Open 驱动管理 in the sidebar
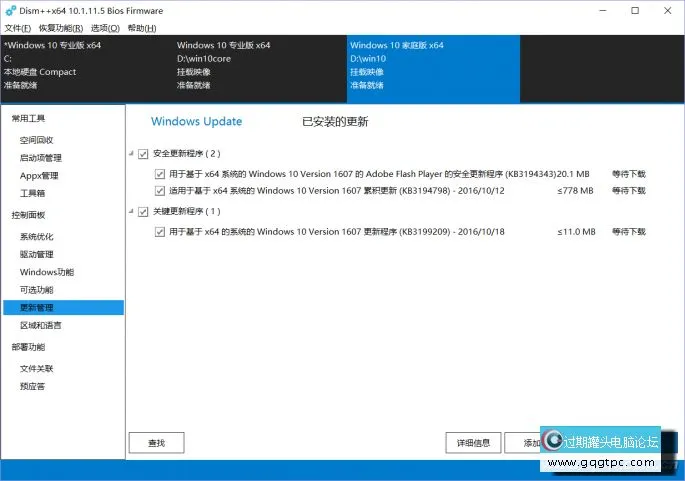The height and width of the screenshot is (481, 685). point(36,254)
